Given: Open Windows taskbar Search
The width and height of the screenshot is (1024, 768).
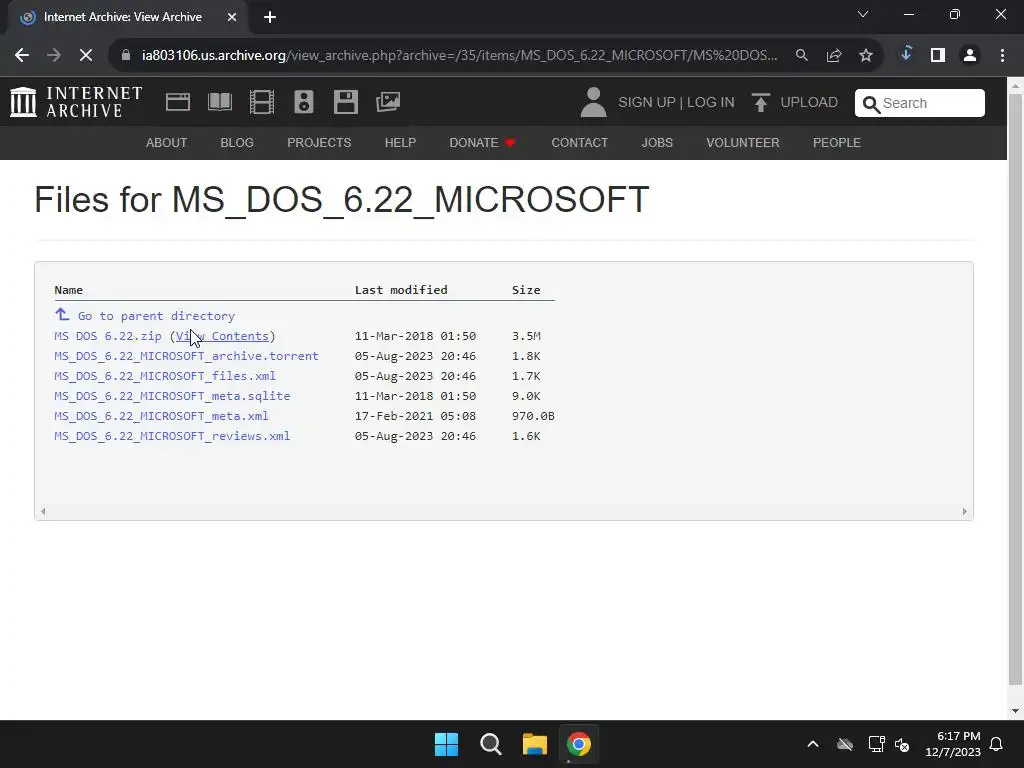Looking at the screenshot, I should [490, 744].
